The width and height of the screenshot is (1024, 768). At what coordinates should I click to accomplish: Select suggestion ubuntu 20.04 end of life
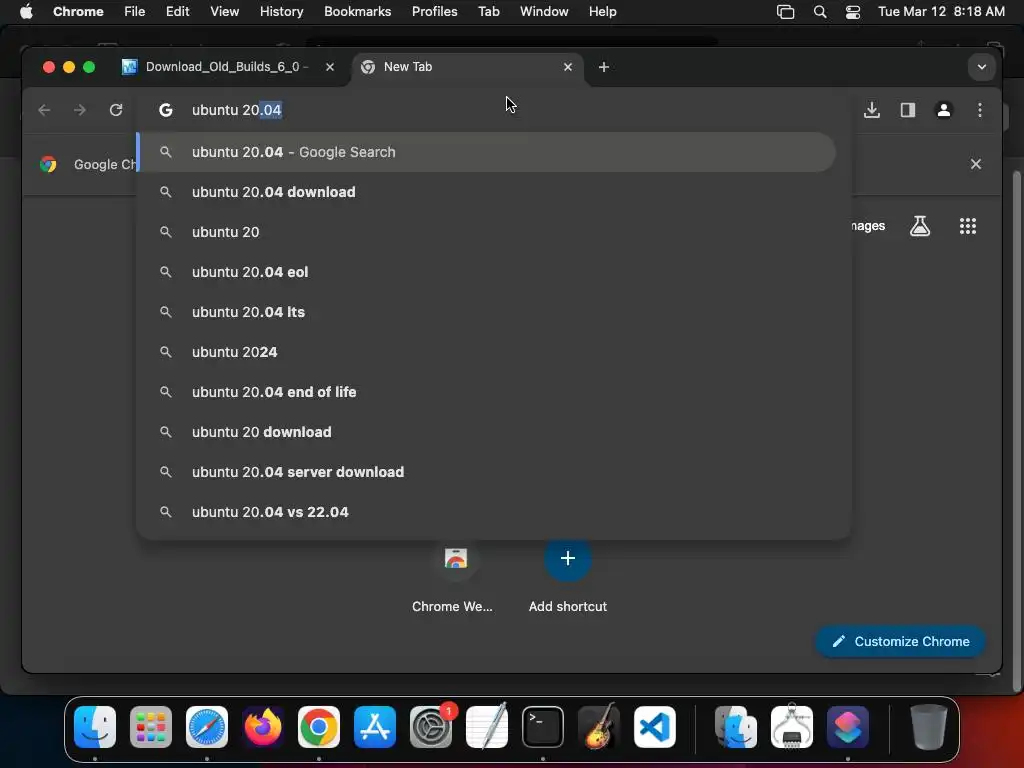coord(487,392)
